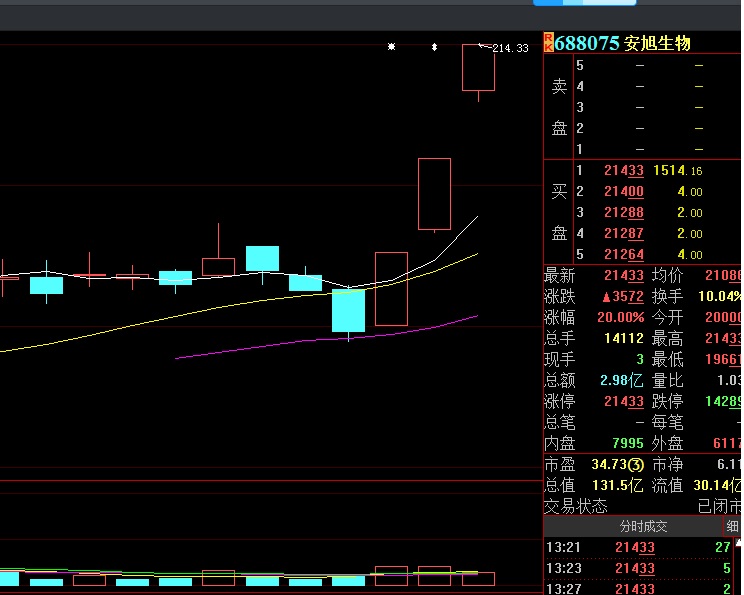Click the 卖盘 sell level 1 row
This screenshot has width=744, height=595.
(x=640, y=149)
